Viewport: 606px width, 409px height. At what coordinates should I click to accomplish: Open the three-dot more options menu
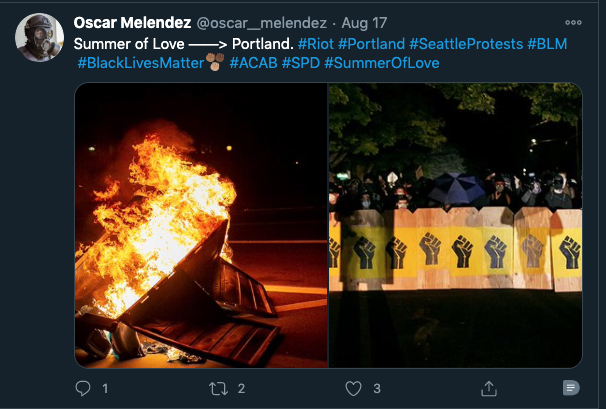click(573, 22)
